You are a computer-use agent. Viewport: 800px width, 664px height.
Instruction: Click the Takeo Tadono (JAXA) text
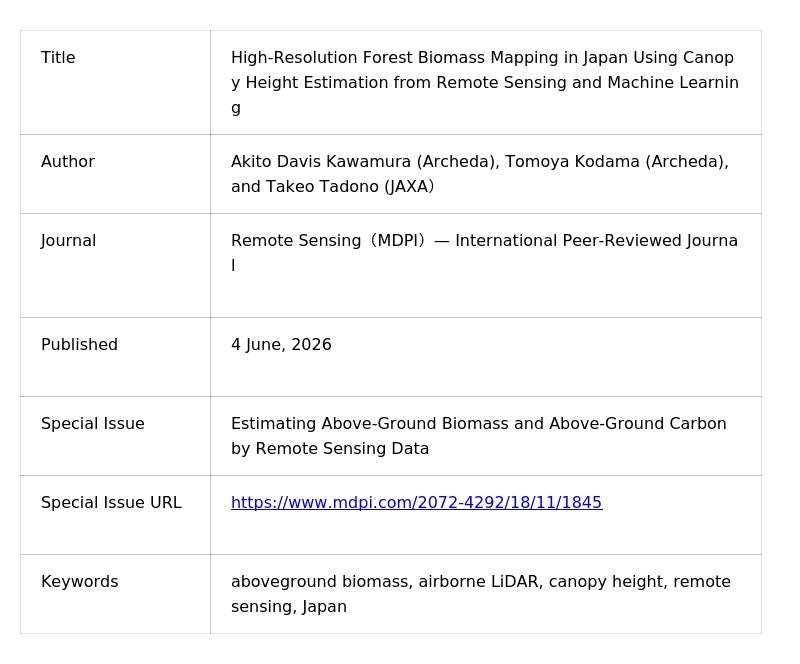pos(350,187)
